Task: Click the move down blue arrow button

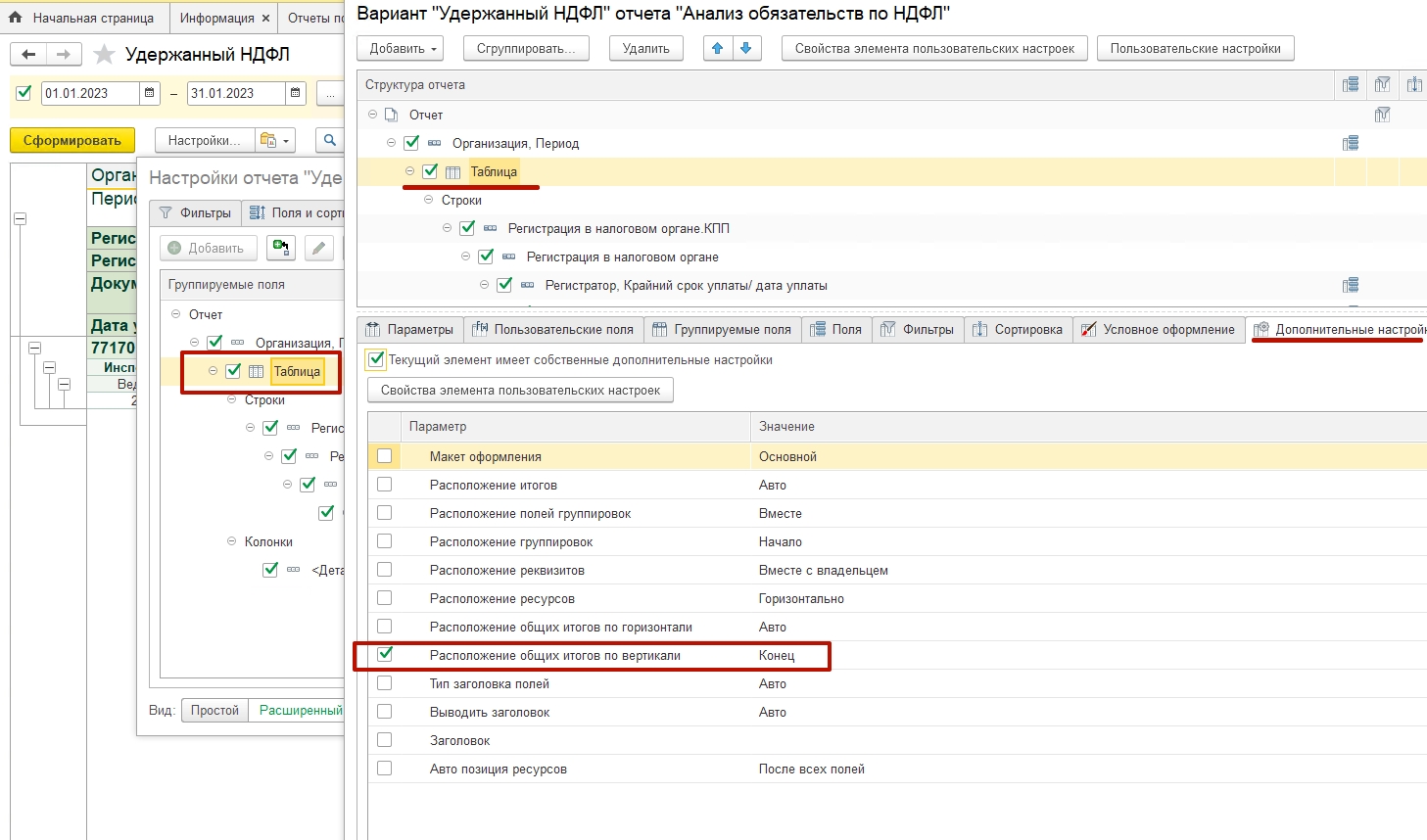Action: click(x=746, y=49)
